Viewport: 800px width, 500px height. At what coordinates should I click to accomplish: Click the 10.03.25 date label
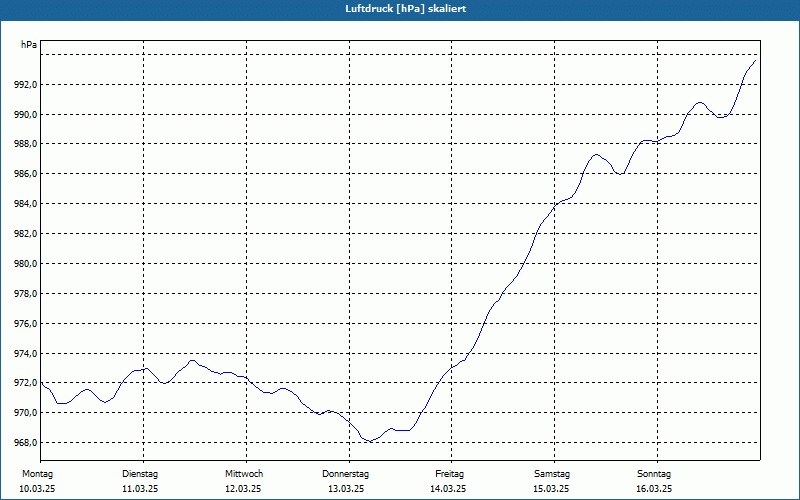(x=37, y=489)
